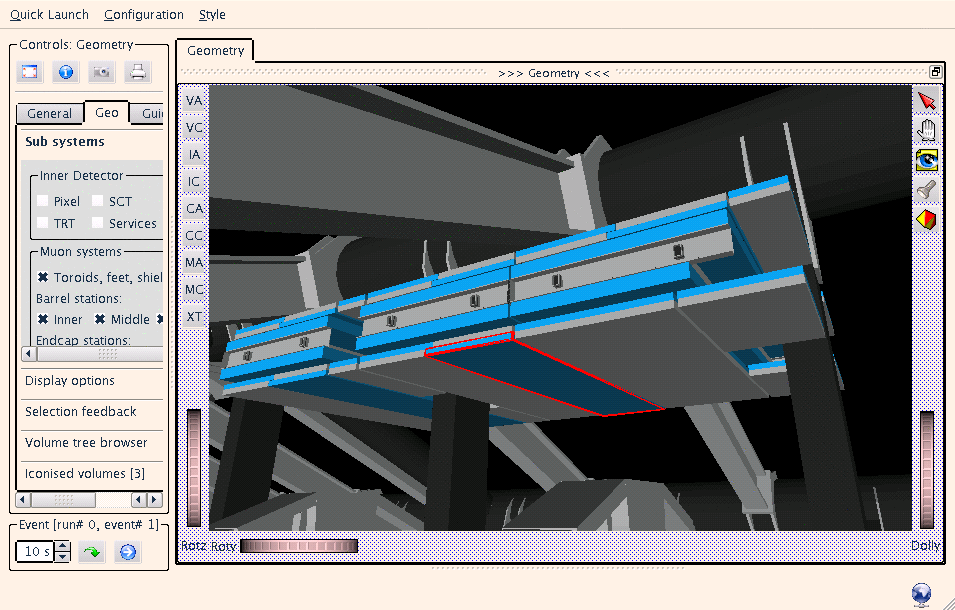
Task: Uncheck the Inner barrel stations checkbox
Action: (43, 319)
